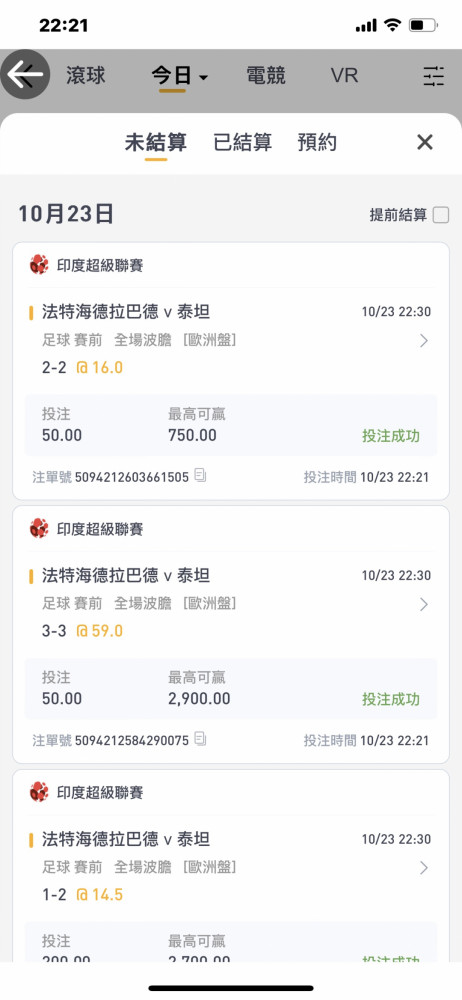This screenshot has width=462, height=1000.
Task: Tap league logo on 2-2 bet card
Action: point(39,265)
